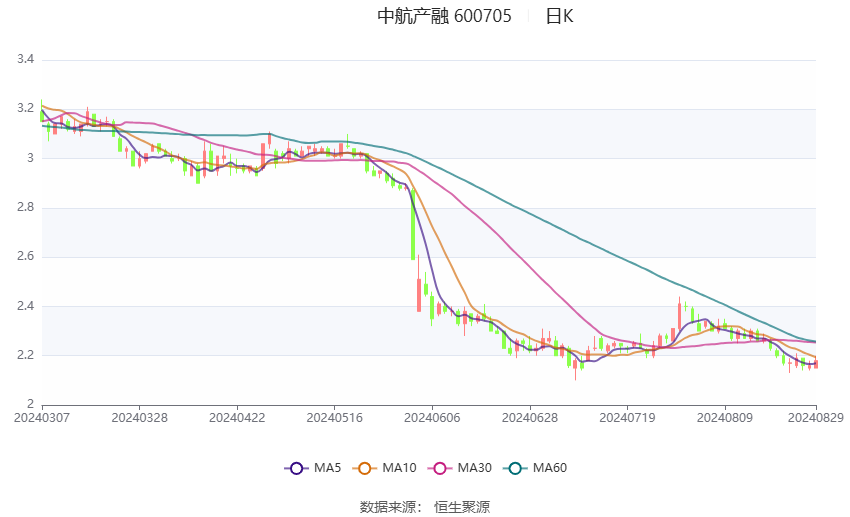The height and width of the screenshot is (517, 850).
Task: Click the 2.4 price axis label
Action: click(x=25, y=306)
